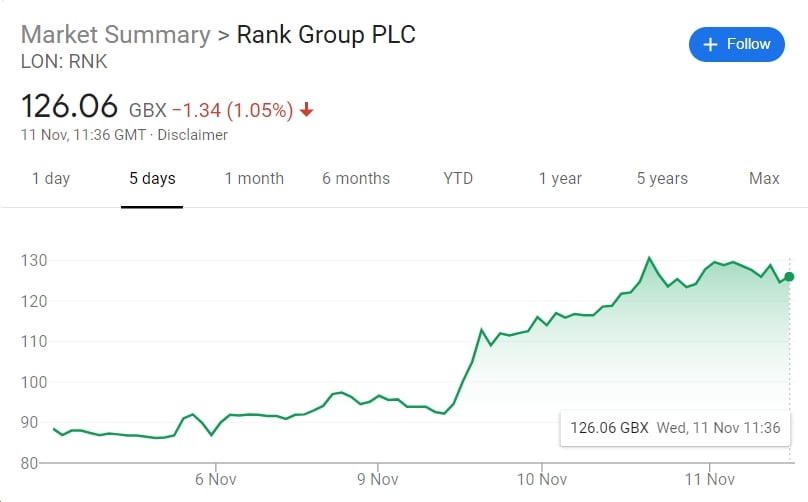The height and width of the screenshot is (502, 808).
Task: Click the blue Follow button
Action: [736, 44]
